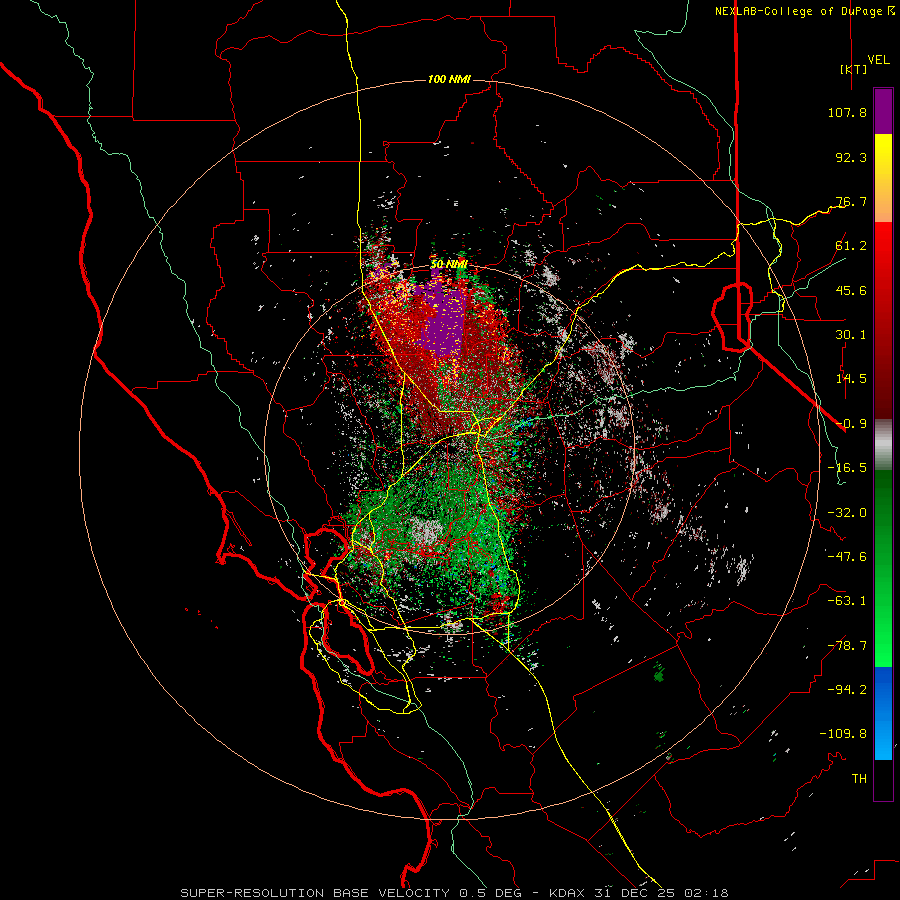Click the -109.8 velocity scale value
The width and height of the screenshot is (900, 900).
point(843,734)
